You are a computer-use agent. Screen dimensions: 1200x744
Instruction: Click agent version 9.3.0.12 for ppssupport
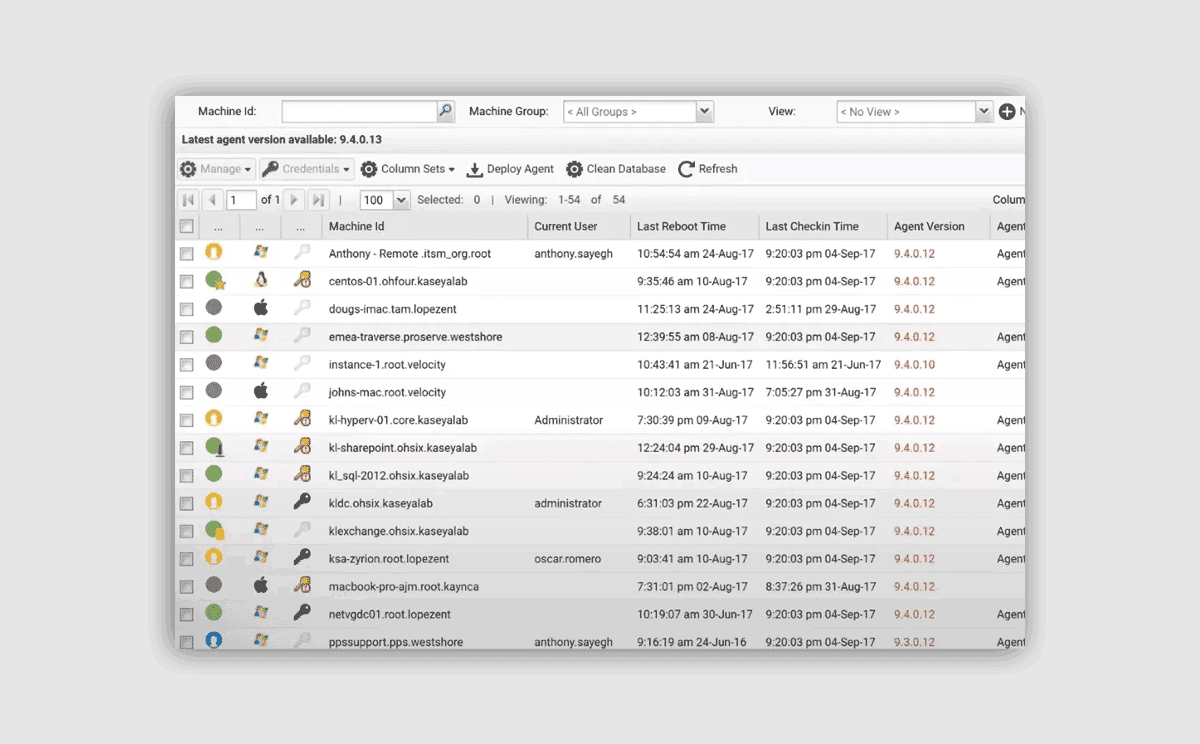tap(914, 642)
